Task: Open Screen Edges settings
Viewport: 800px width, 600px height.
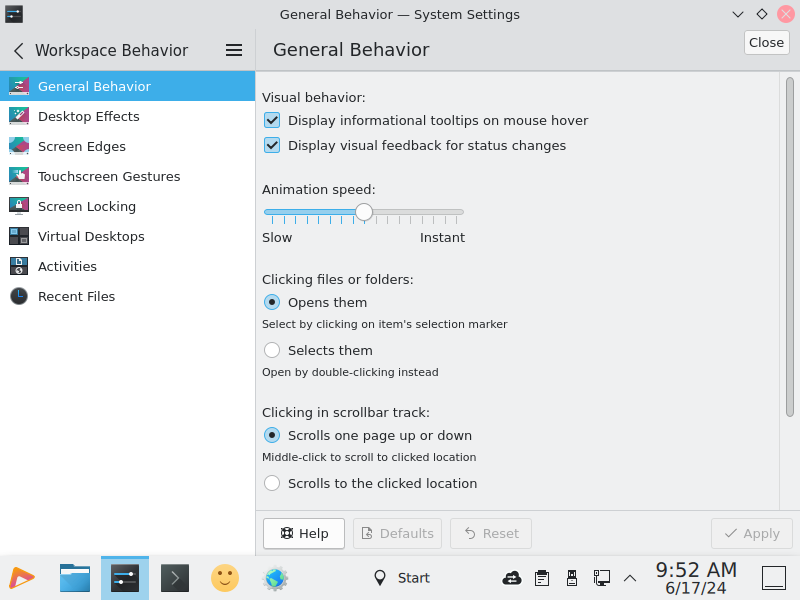Action: coord(128,146)
